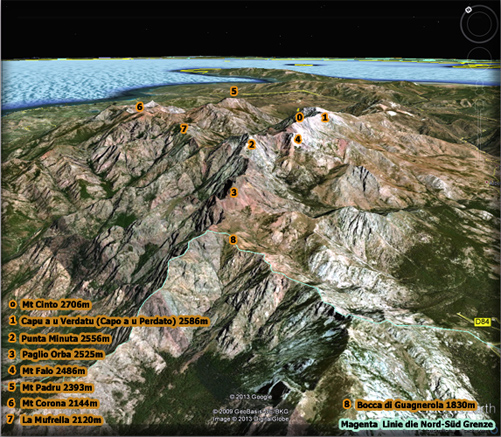Click legend label 'La Mufrella 2120m'

click(x=62, y=420)
